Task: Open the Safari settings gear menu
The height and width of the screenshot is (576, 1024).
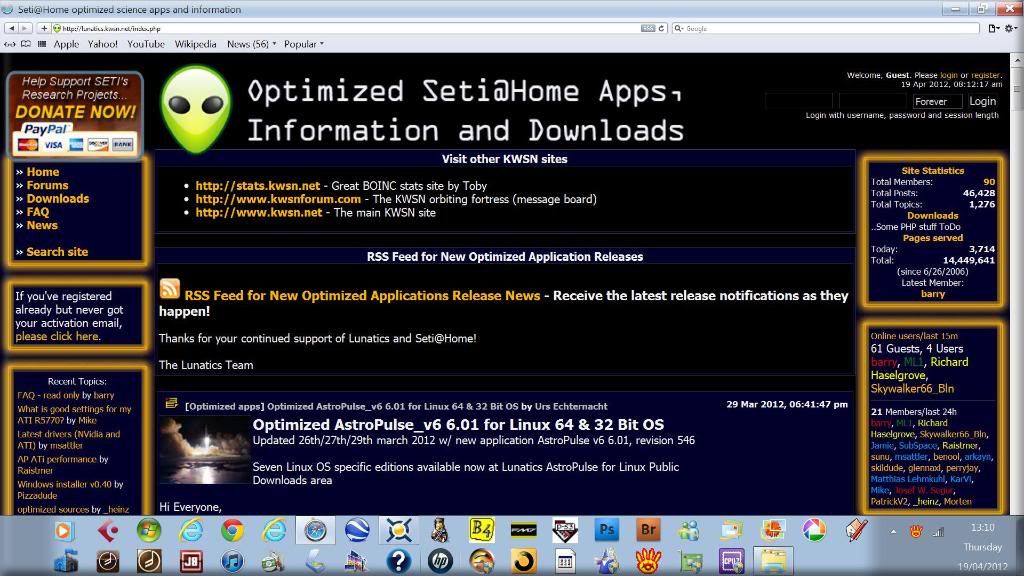Action: click(1011, 28)
